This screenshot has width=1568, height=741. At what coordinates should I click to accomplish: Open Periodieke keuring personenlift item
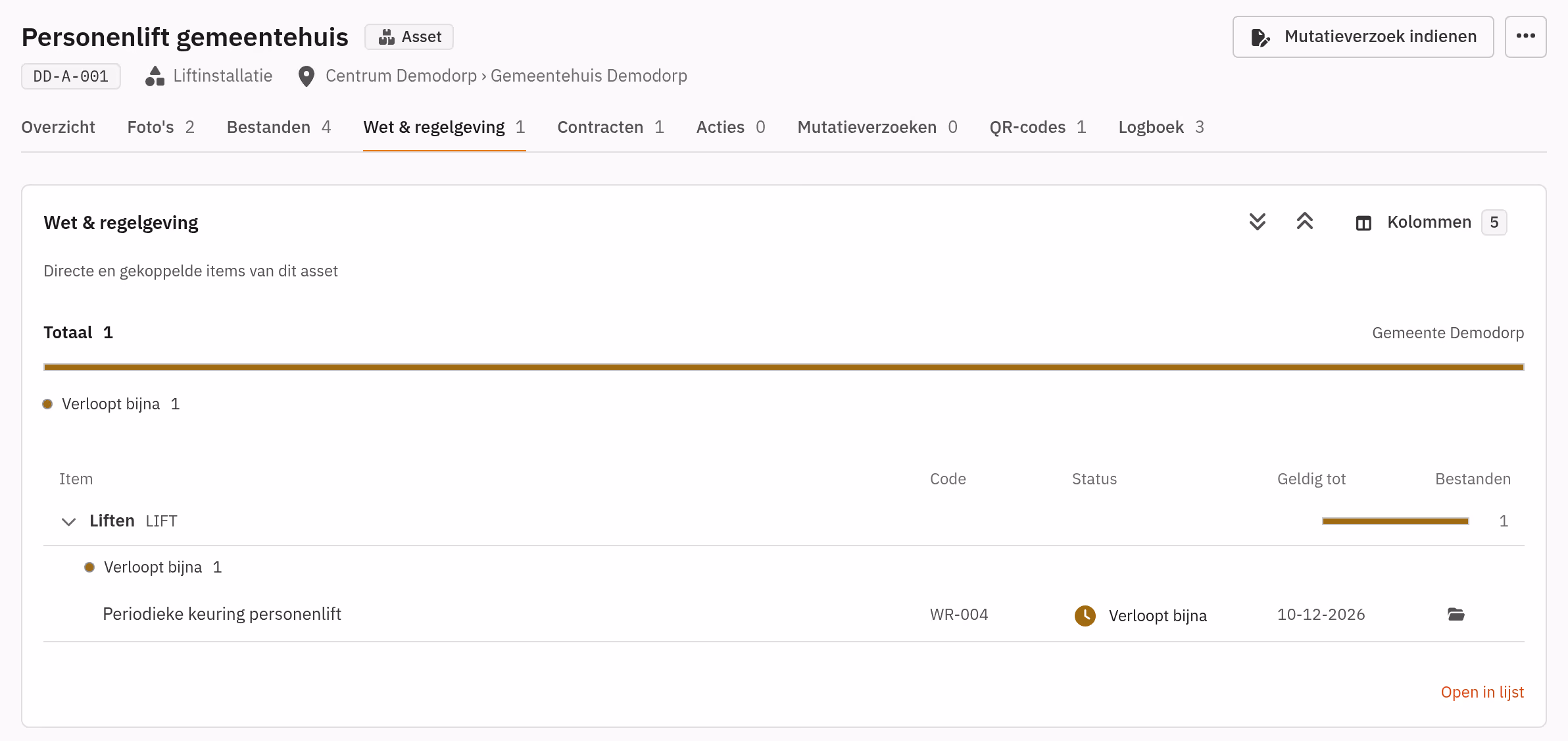222,614
